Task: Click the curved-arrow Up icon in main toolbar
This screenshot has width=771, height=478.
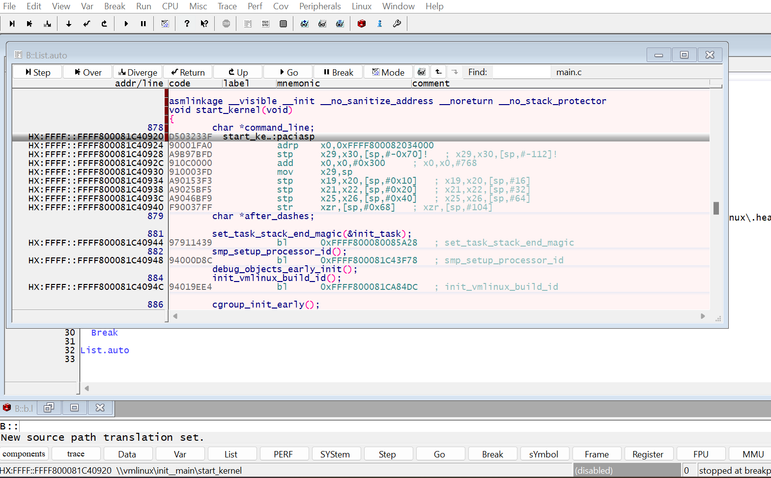Action: 104,24
